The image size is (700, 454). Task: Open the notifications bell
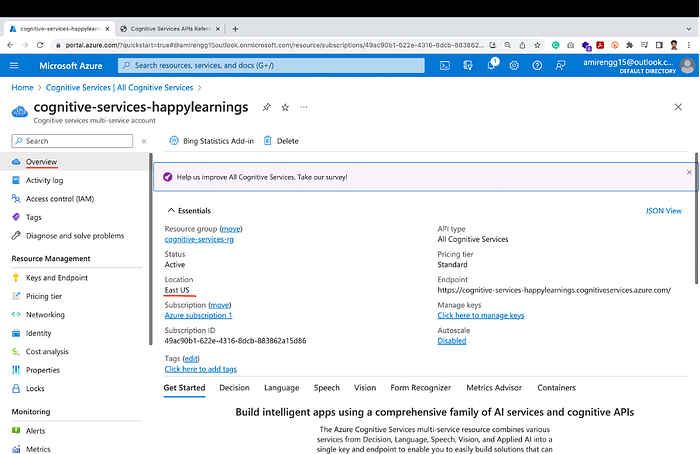pos(492,65)
